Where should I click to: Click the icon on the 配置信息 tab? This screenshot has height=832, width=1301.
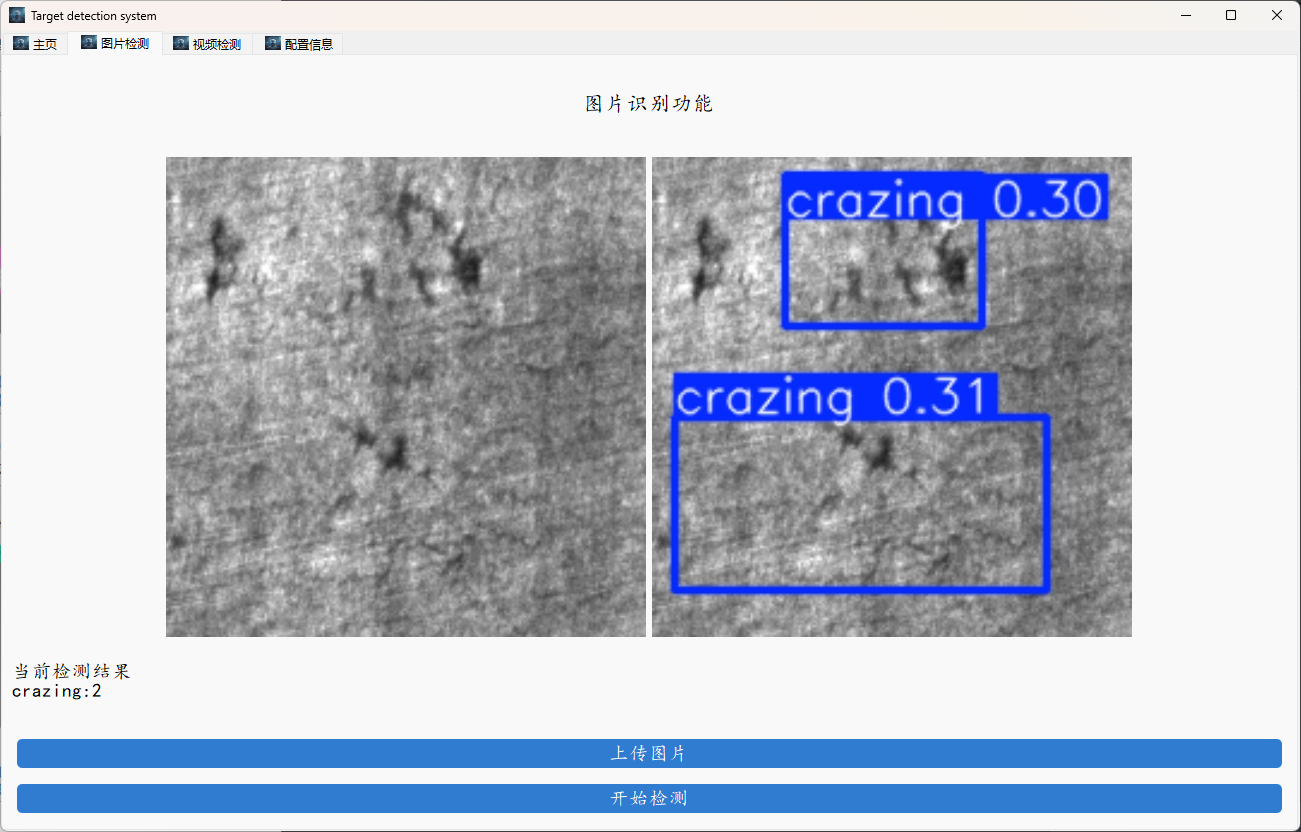click(x=271, y=43)
